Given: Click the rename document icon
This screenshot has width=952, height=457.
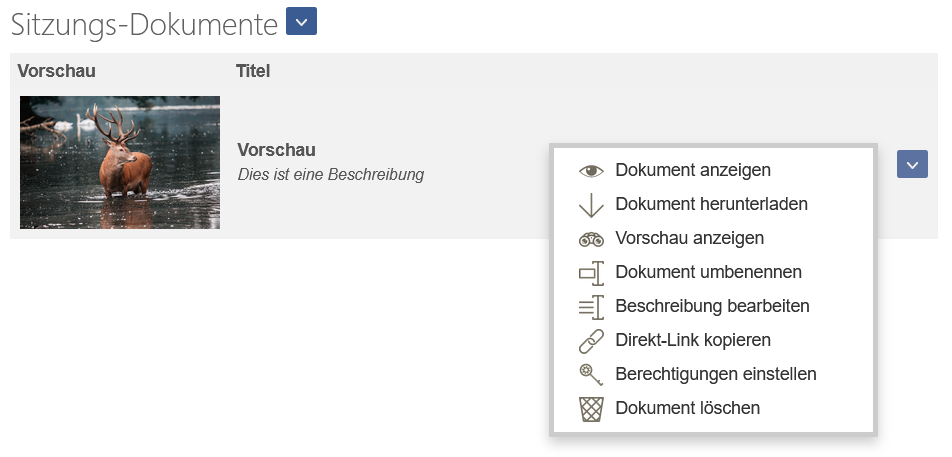Looking at the screenshot, I should point(591,273).
